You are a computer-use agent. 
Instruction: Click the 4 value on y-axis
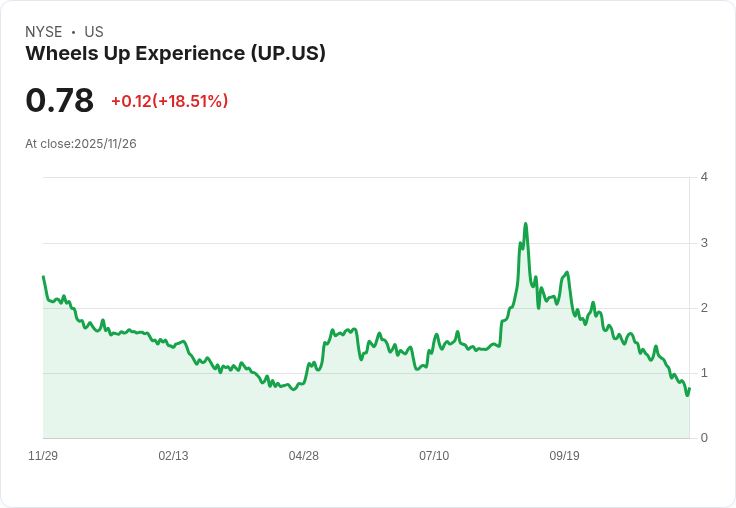[x=704, y=177]
